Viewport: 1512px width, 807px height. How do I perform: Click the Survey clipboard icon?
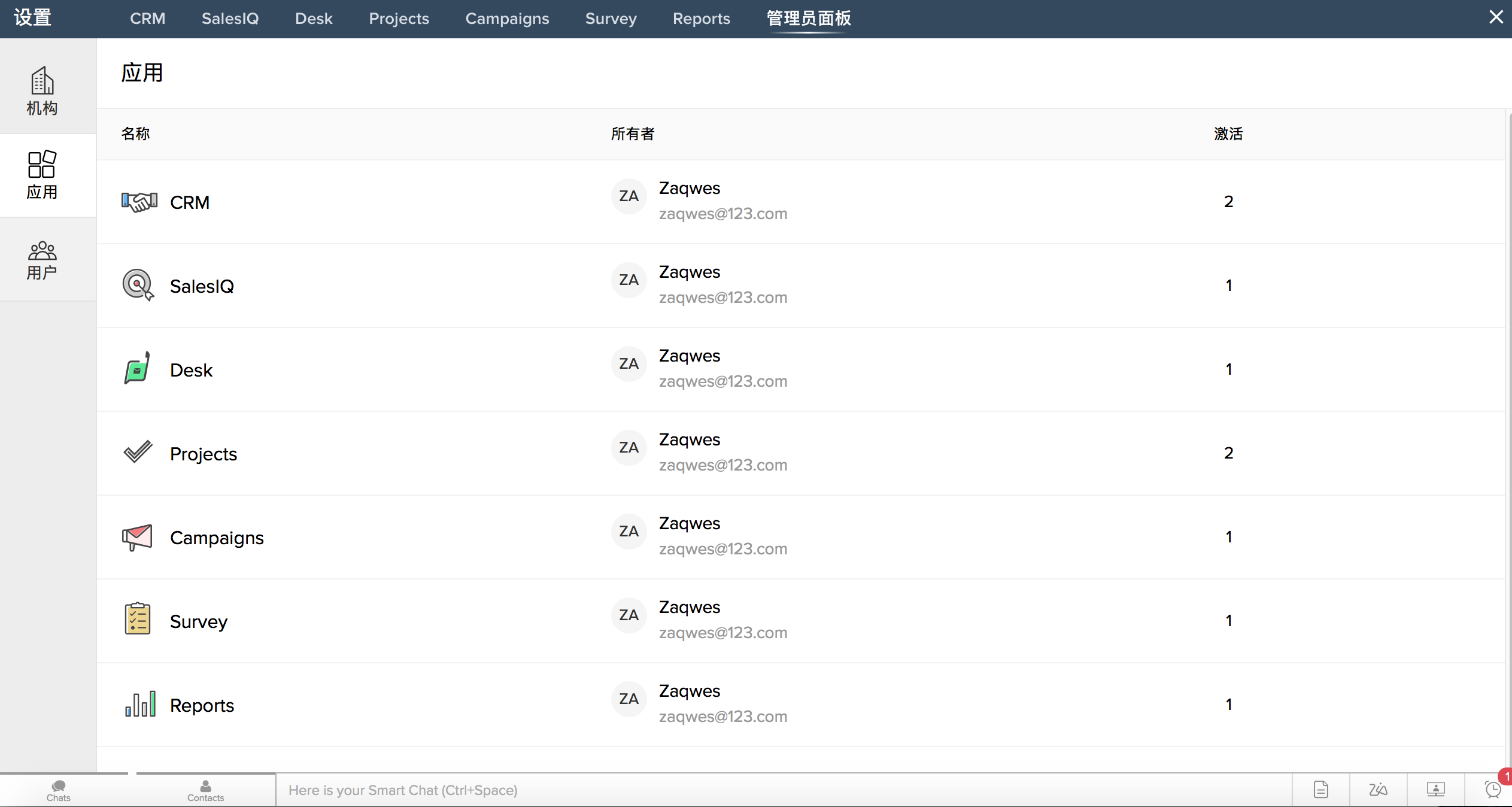(138, 620)
